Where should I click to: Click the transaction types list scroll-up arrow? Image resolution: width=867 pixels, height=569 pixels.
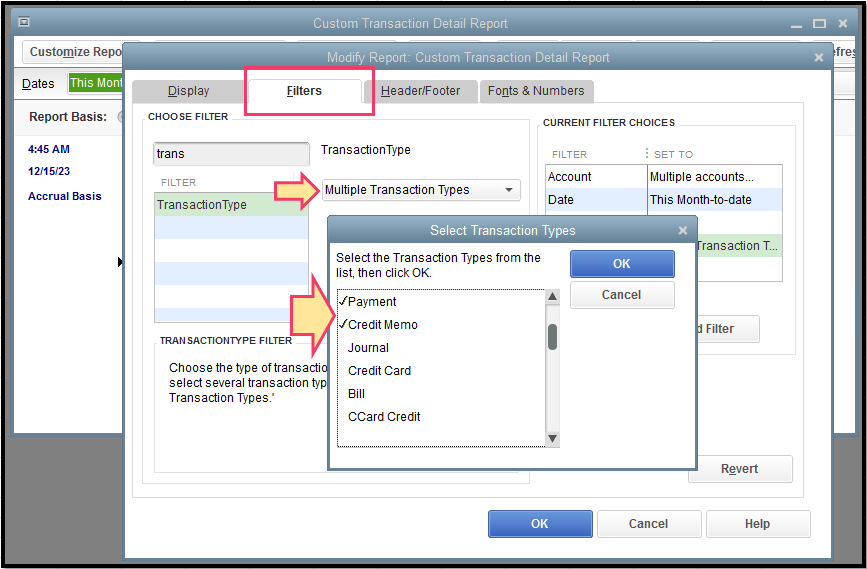pos(552,296)
